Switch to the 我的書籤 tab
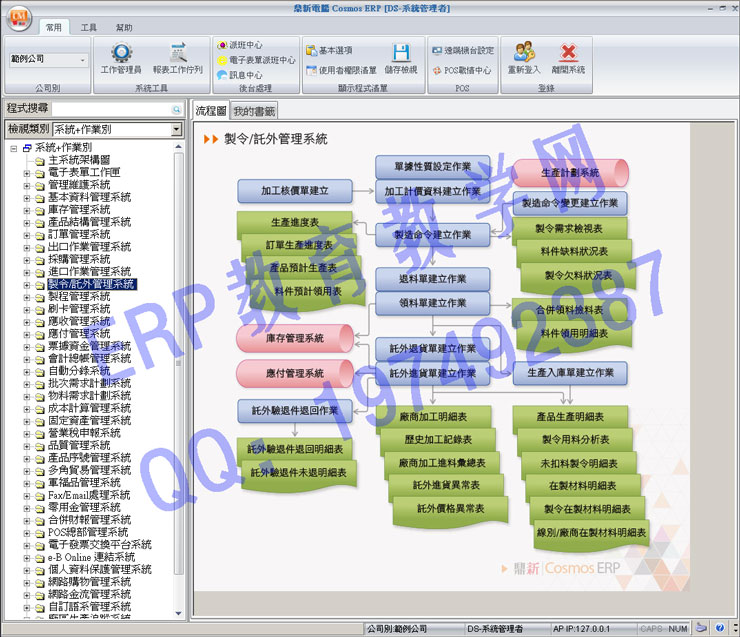This screenshot has height=637, width=740. coord(254,112)
